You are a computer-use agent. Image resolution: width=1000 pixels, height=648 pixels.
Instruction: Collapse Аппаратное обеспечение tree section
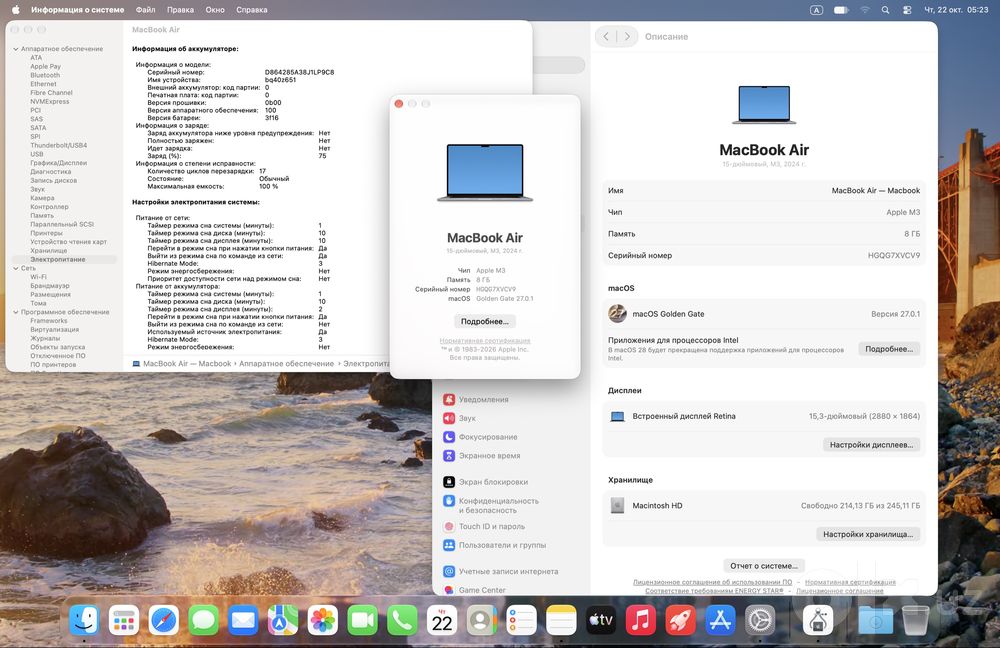[x=15, y=48]
